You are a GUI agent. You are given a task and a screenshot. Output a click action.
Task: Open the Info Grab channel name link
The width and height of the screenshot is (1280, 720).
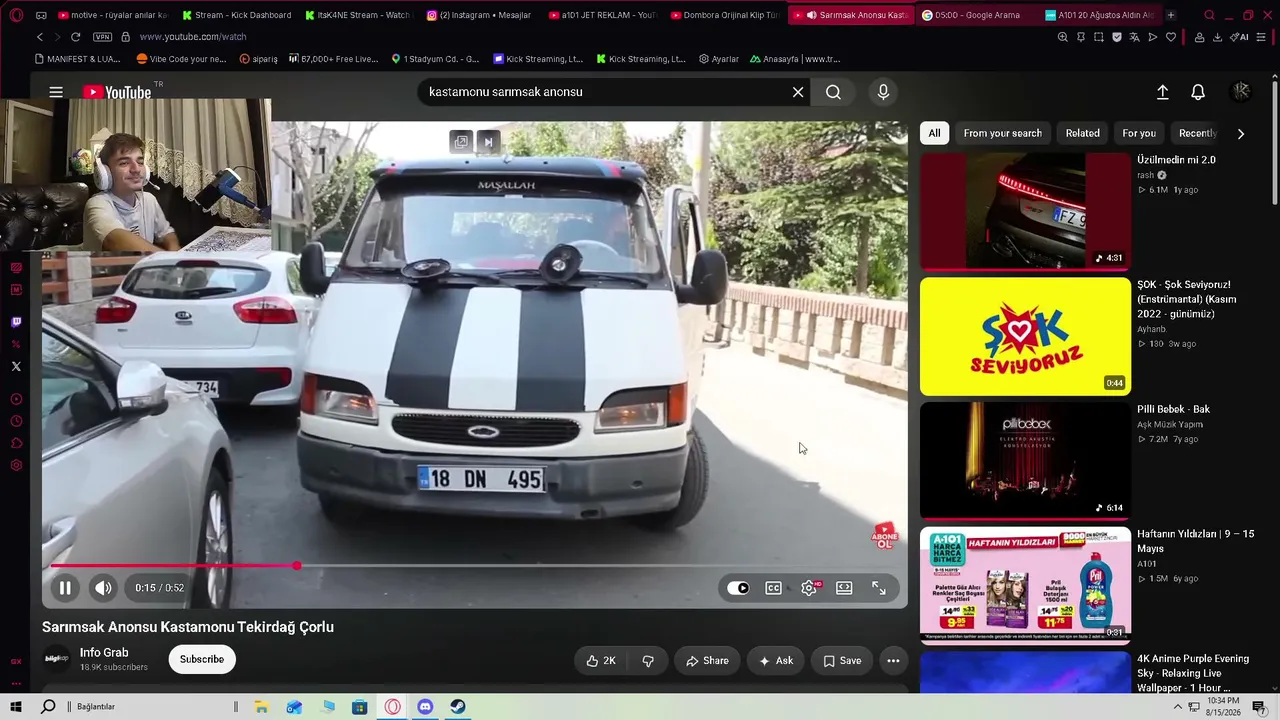[x=104, y=653]
